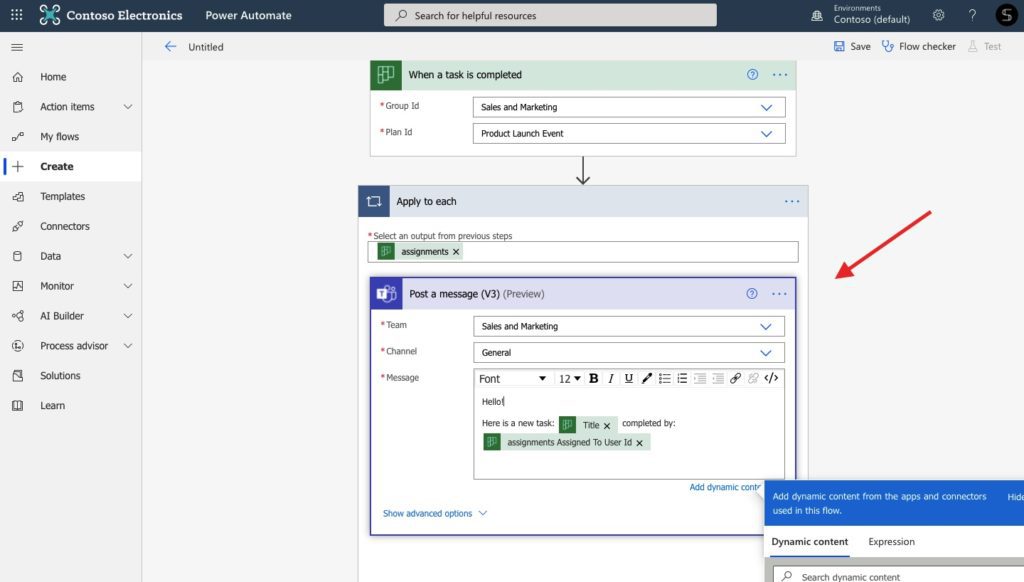The width and height of the screenshot is (1024, 582).
Task: Click the Planner icon on trigger header
Action: click(x=386, y=74)
